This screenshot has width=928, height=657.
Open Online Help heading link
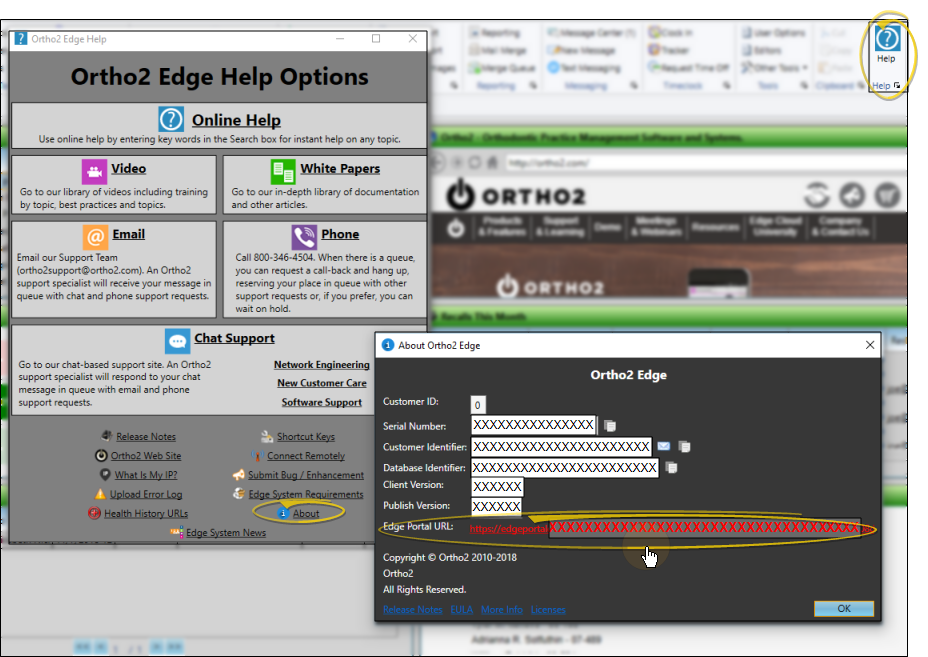tap(236, 120)
